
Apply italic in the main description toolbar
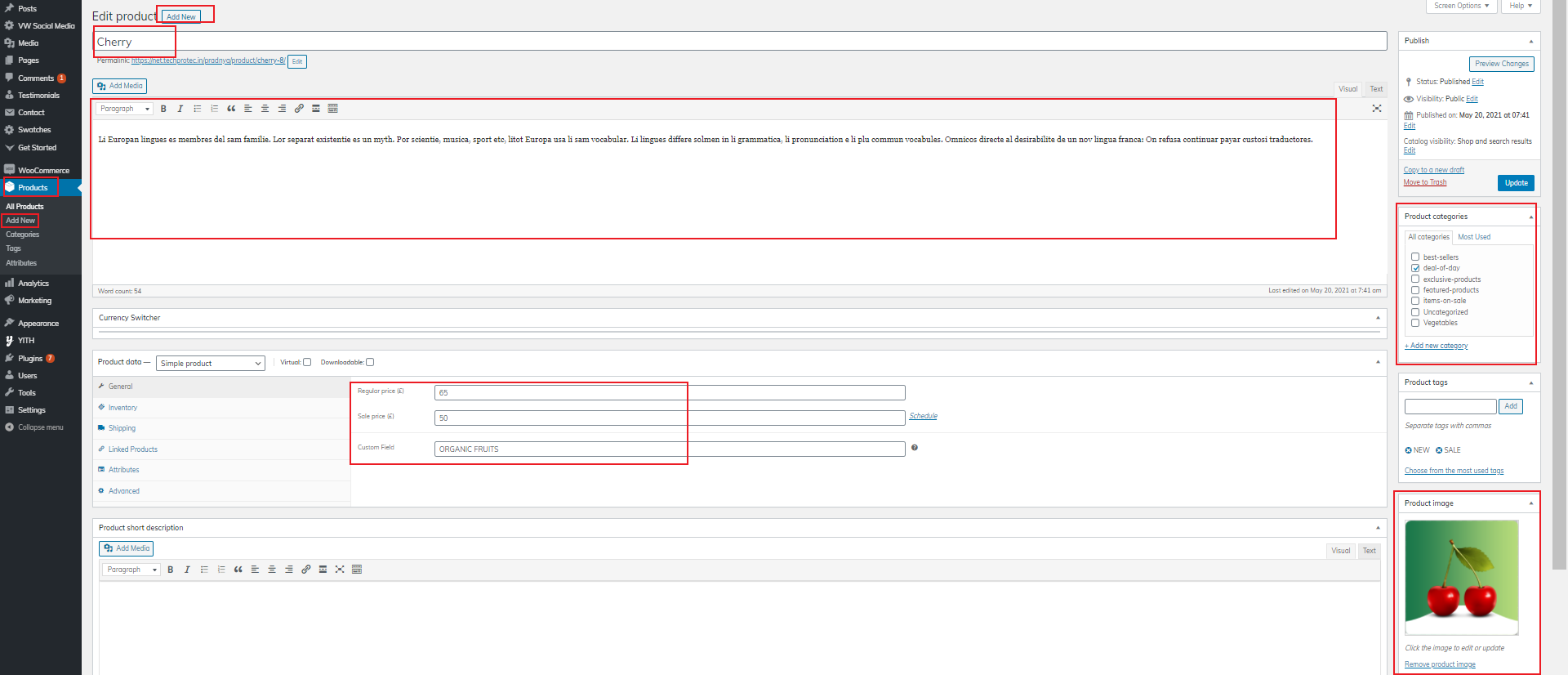click(180, 109)
